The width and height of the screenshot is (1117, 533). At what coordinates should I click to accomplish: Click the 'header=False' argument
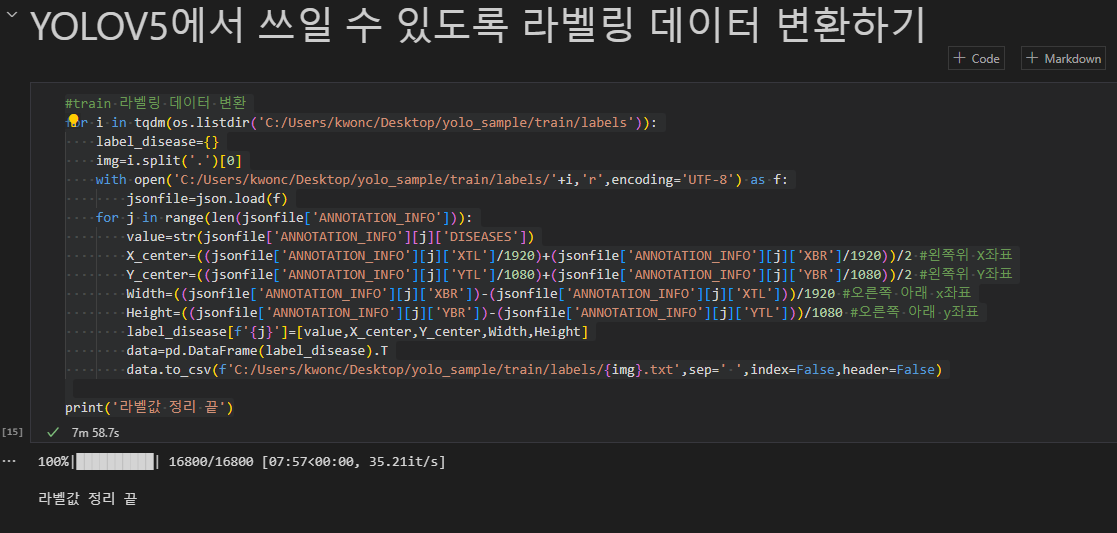point(889,370)
